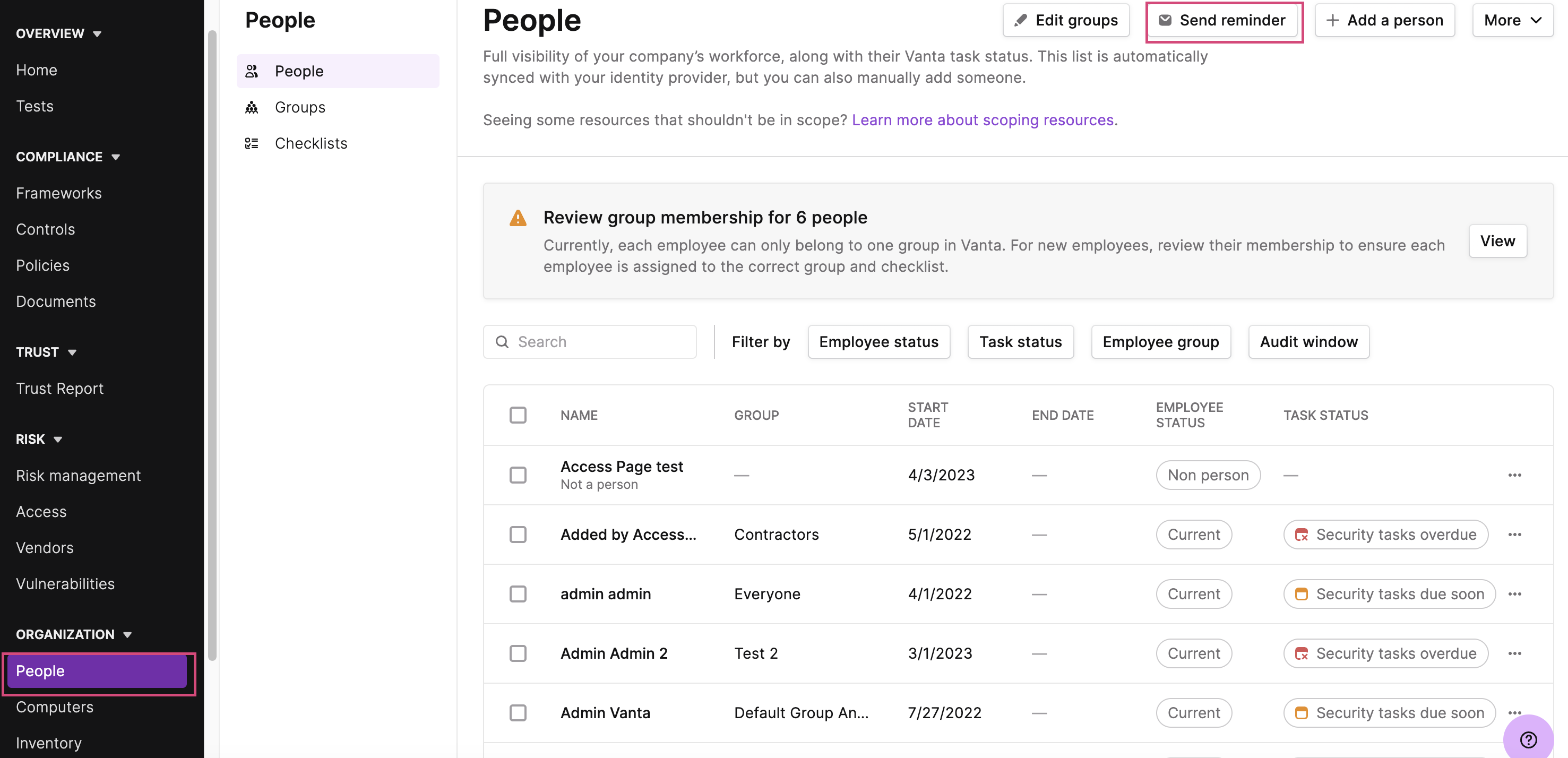Select People in the dark sidebar
1568x758 pixels.
tap(97, 671)
